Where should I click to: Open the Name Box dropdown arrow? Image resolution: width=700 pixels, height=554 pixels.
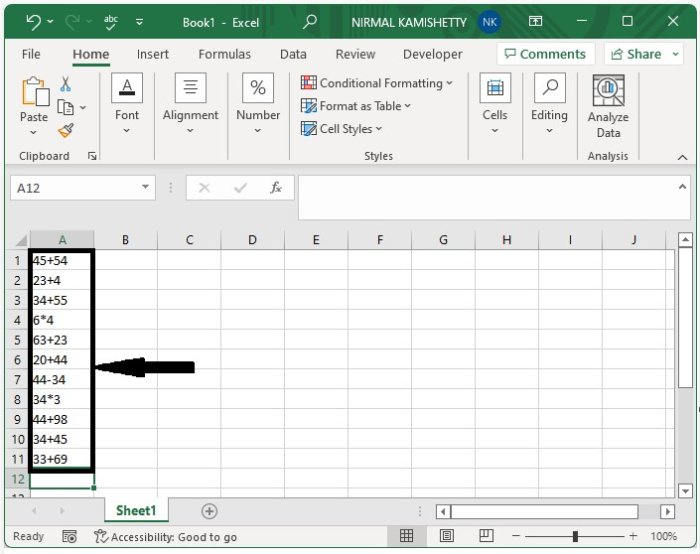click(146, 187)
